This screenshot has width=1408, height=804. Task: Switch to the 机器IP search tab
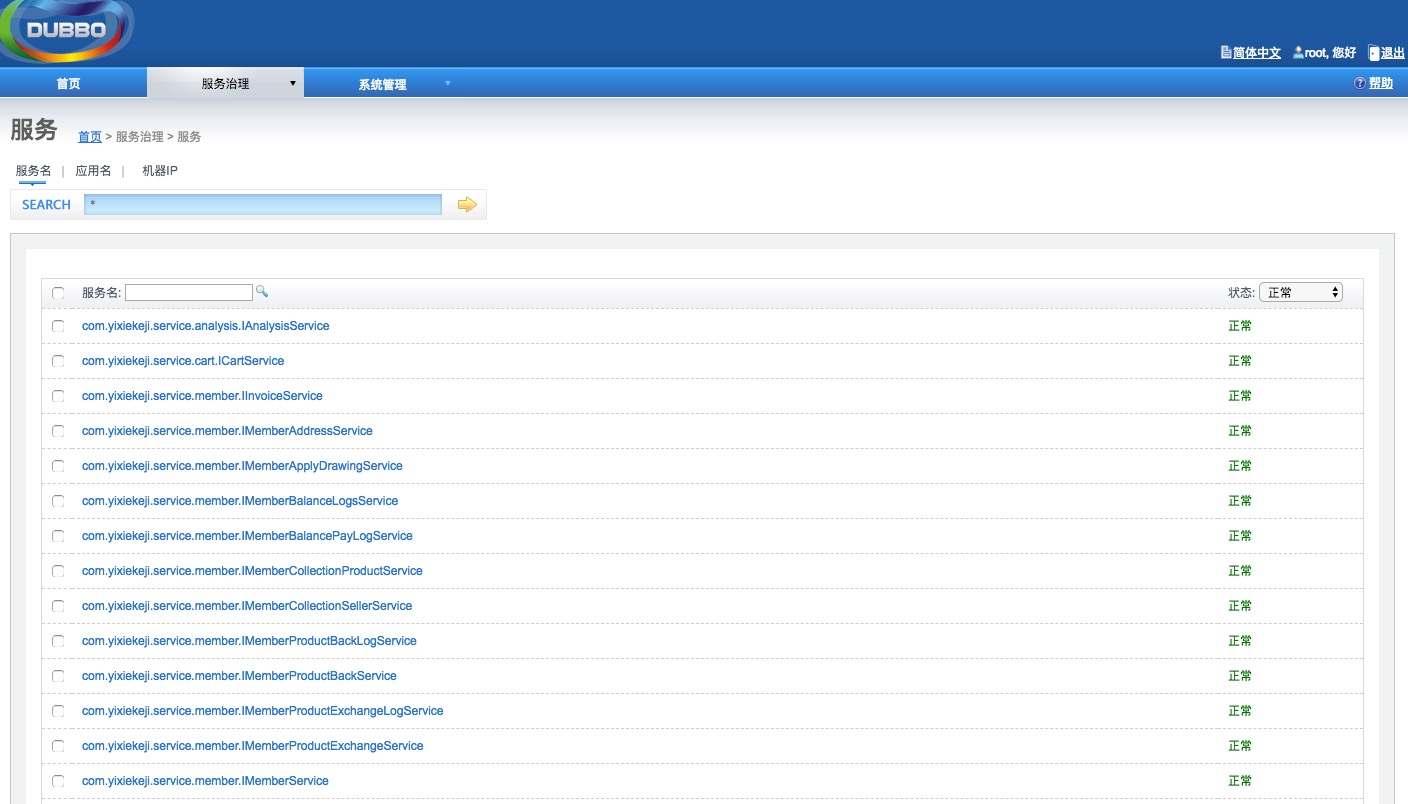pos(159,171)
